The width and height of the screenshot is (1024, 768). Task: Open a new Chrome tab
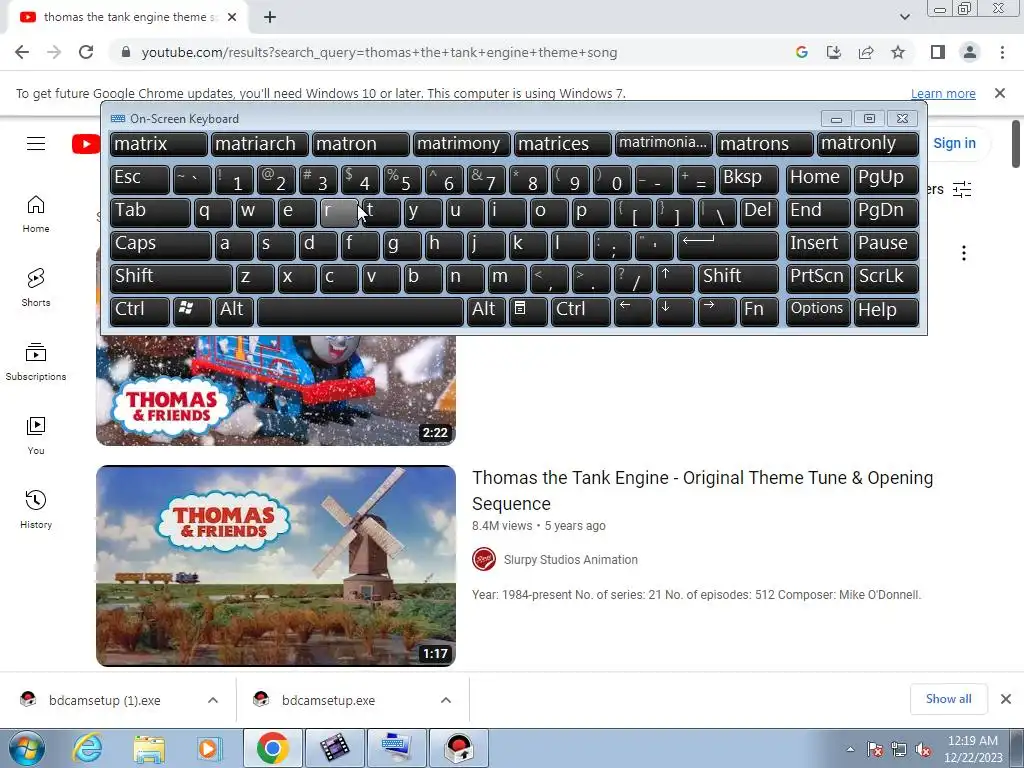tap(270, 18)
